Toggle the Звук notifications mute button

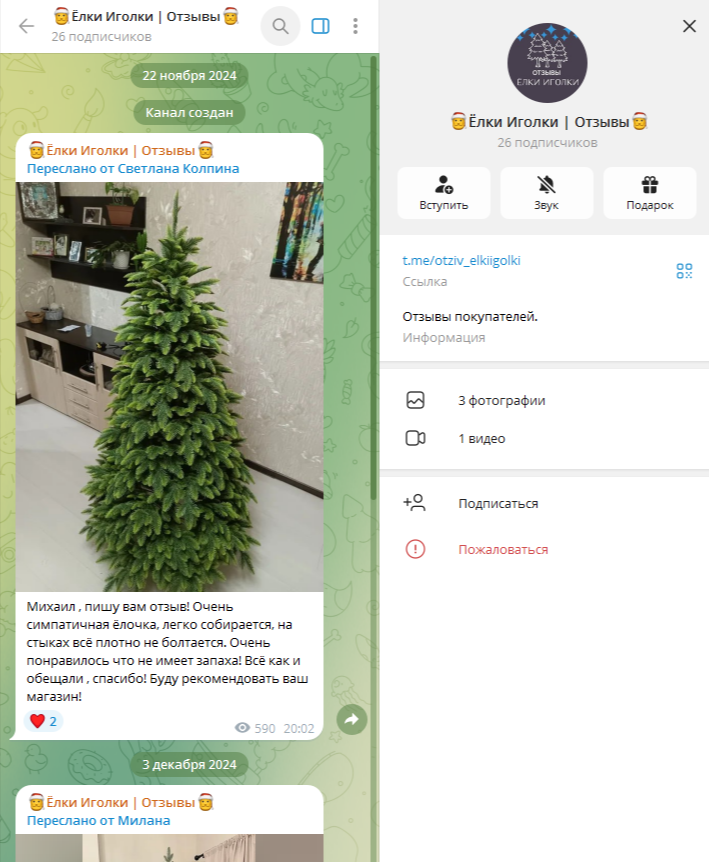click(546, 193)
